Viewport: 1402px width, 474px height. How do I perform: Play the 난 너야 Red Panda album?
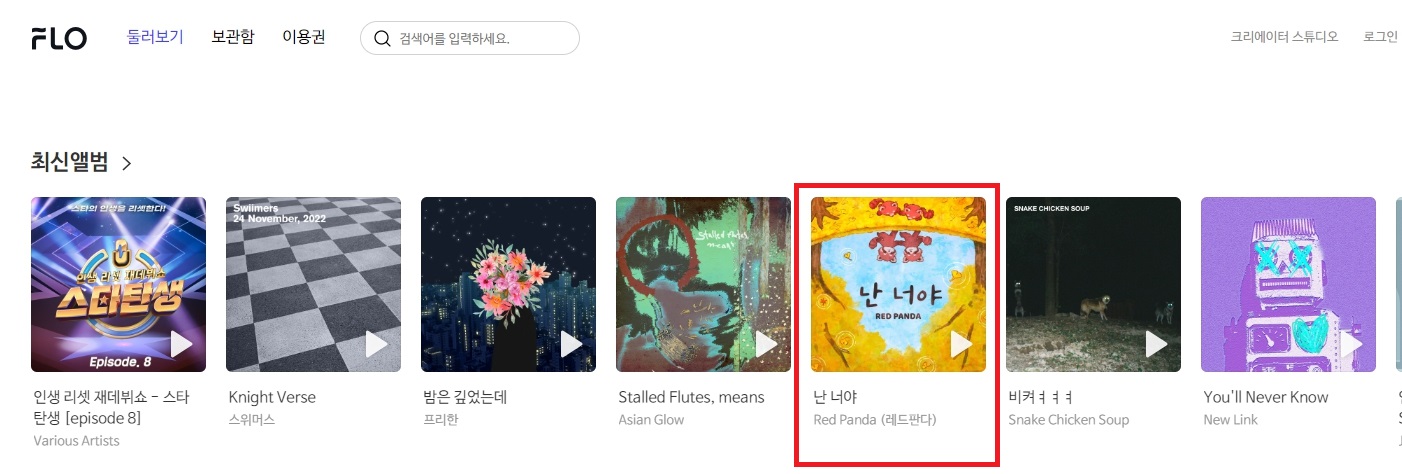[x=961, y=344]
